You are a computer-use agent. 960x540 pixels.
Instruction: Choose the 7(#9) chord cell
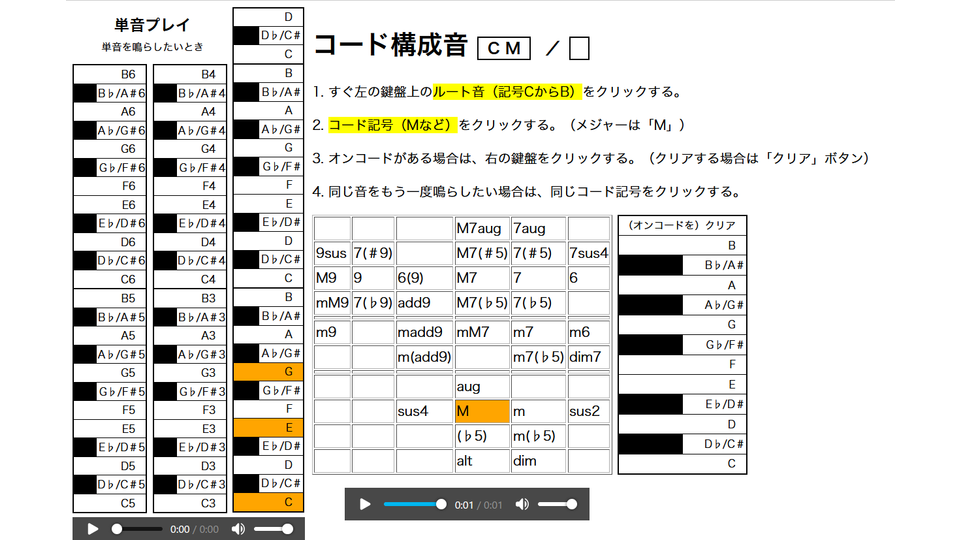373,253
